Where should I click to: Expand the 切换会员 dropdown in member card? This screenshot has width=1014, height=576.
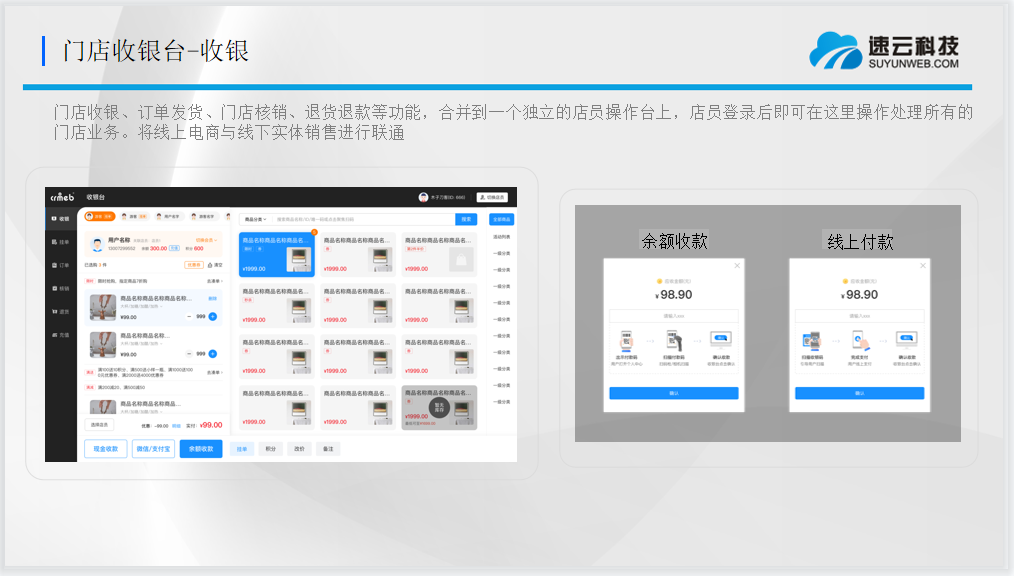click(208, 240)
